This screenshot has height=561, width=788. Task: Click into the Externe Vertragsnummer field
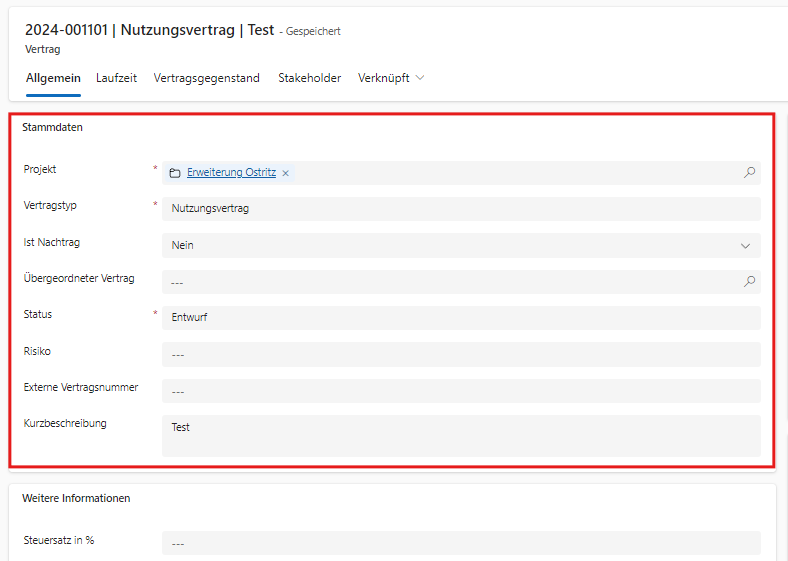tap(460, 391)
